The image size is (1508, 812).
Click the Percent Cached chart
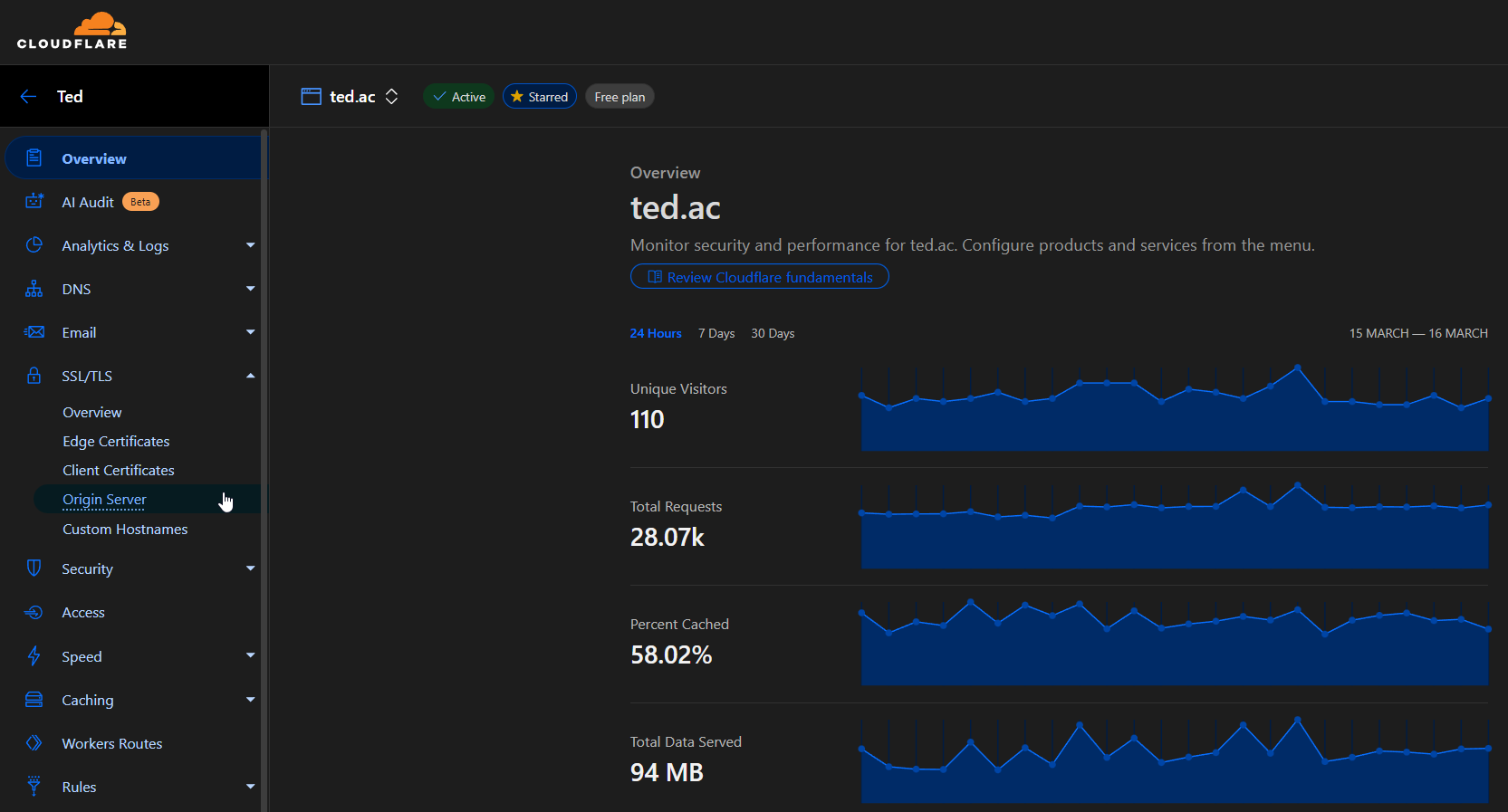(1174, 642)
